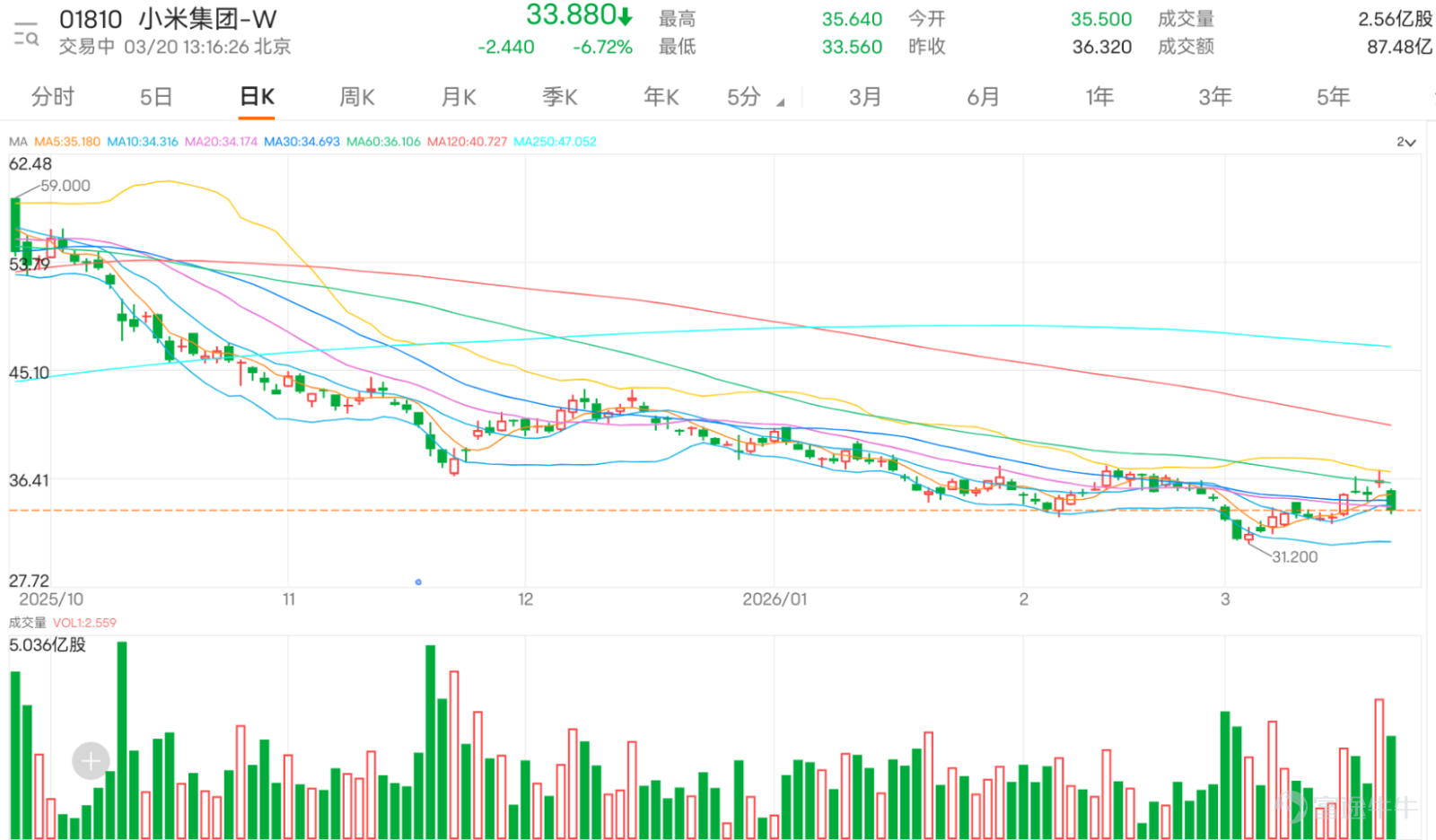Click the price change -2.440
The image size is (1436, 840).
point(506,47)
